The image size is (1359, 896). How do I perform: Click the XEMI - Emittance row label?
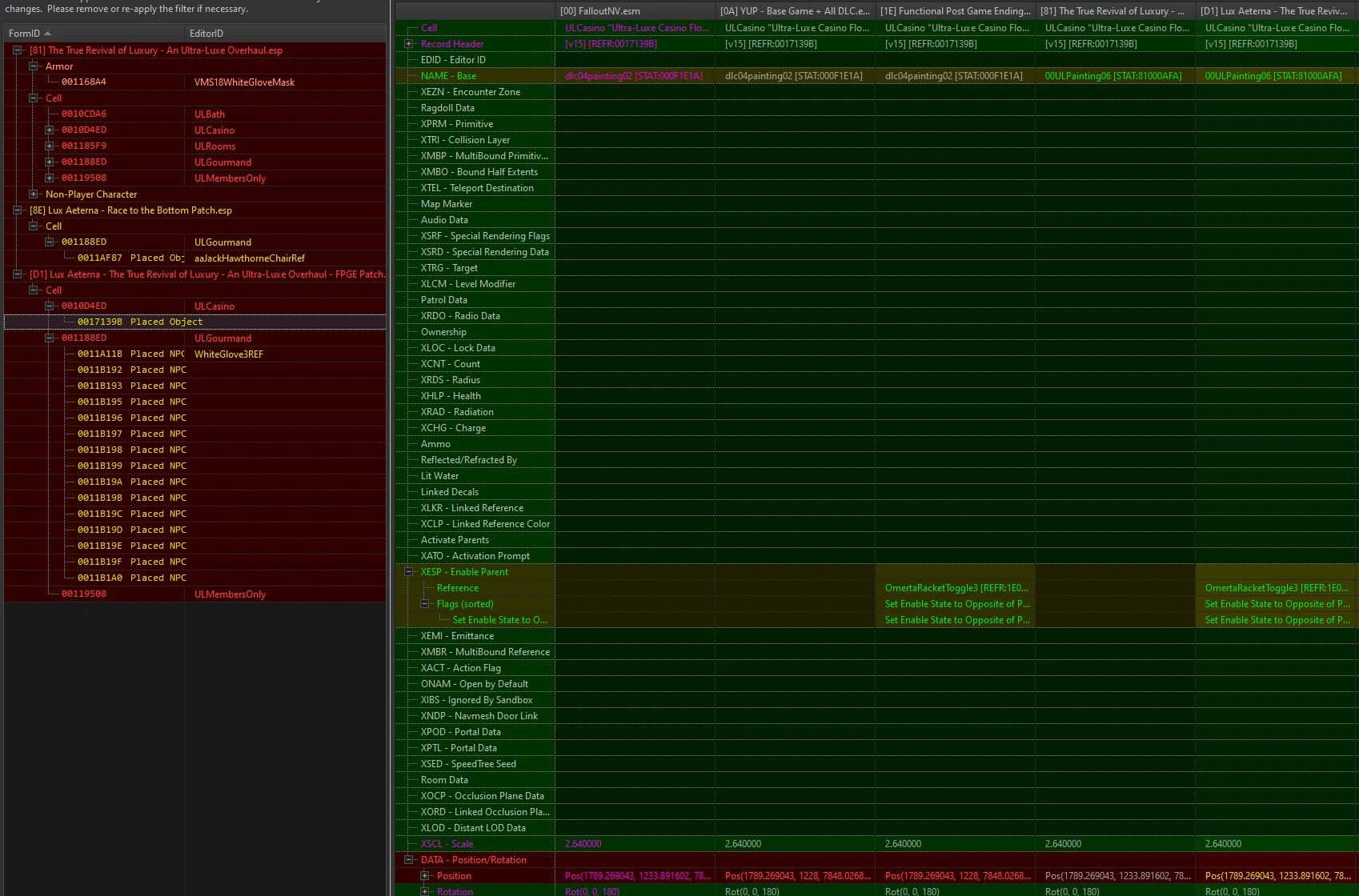coord(457,636)
